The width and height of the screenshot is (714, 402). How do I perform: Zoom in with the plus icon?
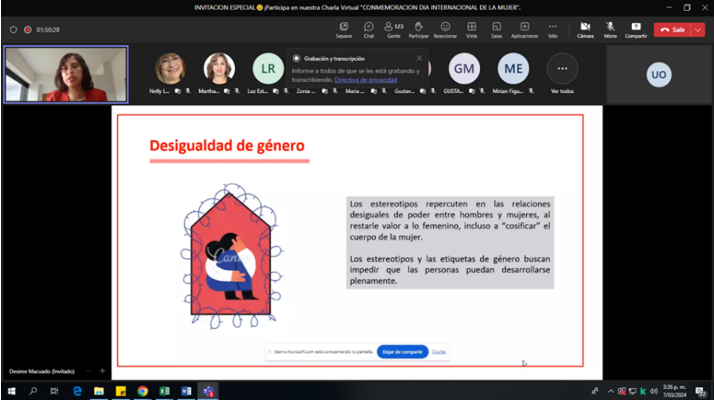pyautogui.click(x=102, y=371)
